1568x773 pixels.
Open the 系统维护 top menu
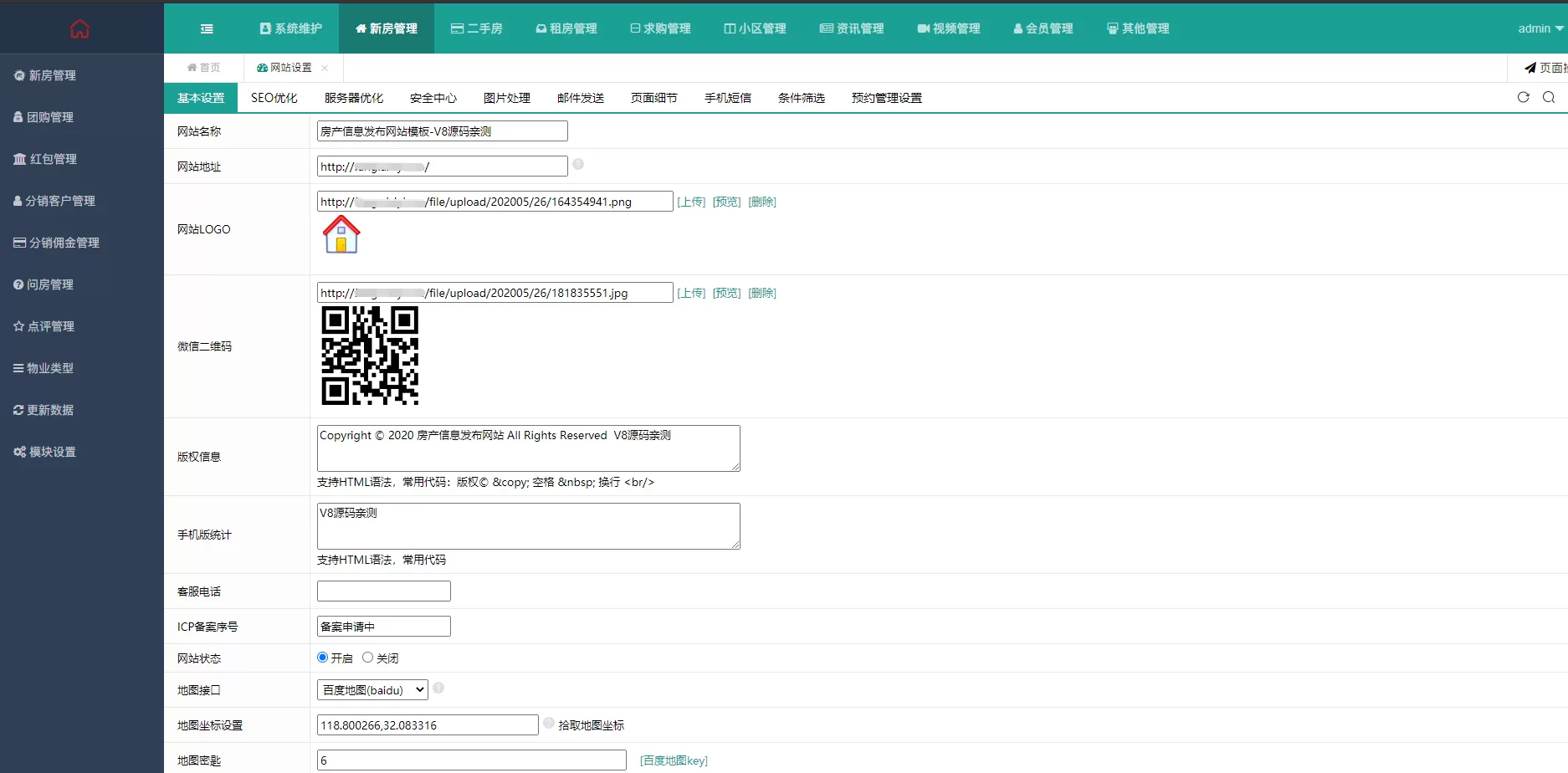pos(291,28)
